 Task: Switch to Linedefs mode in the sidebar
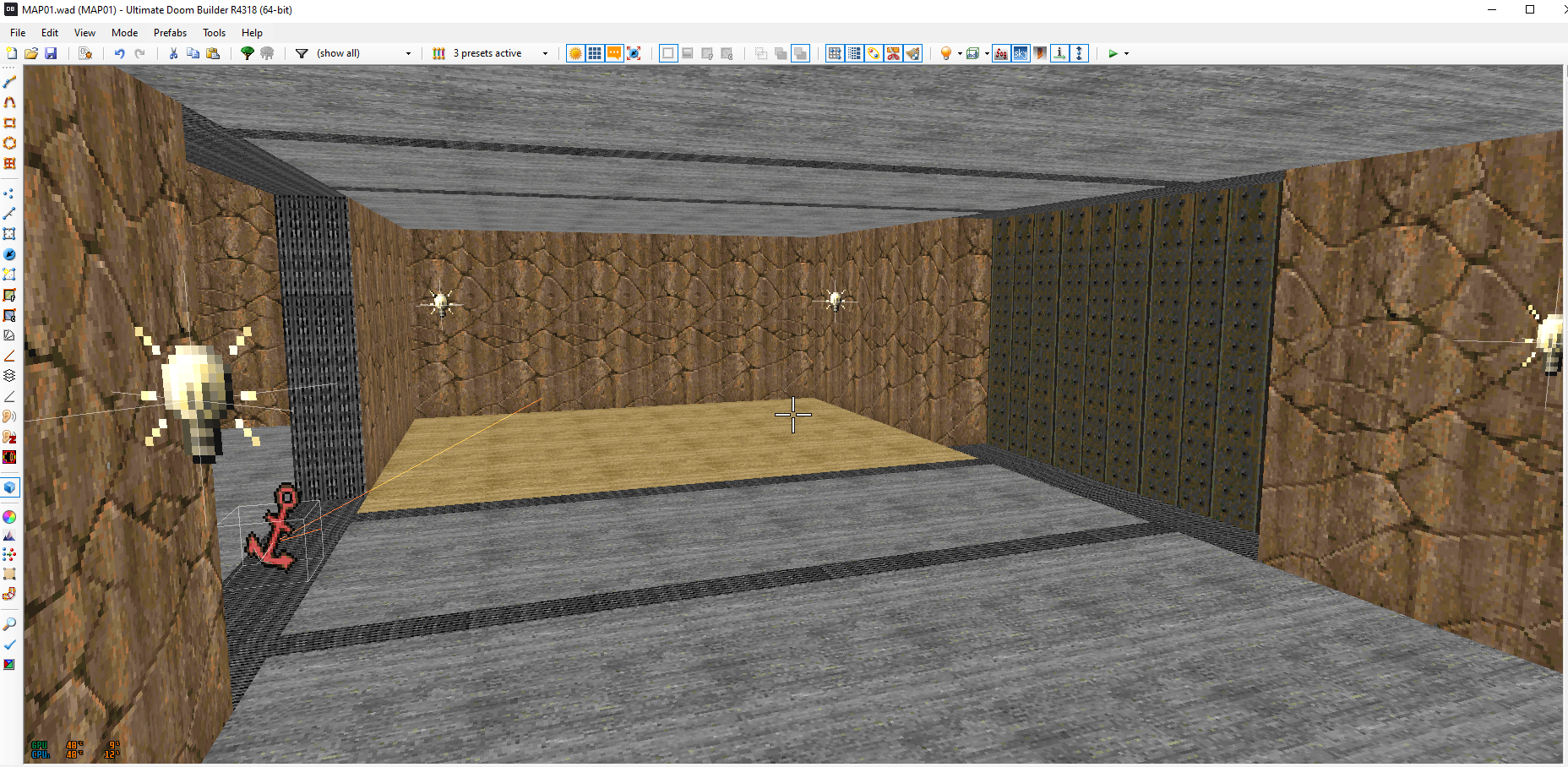(x=10, y=214)
